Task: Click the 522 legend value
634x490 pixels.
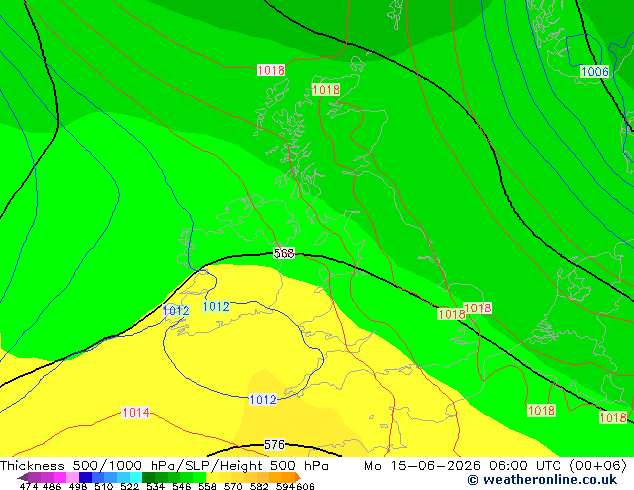Action: point(129,486)
